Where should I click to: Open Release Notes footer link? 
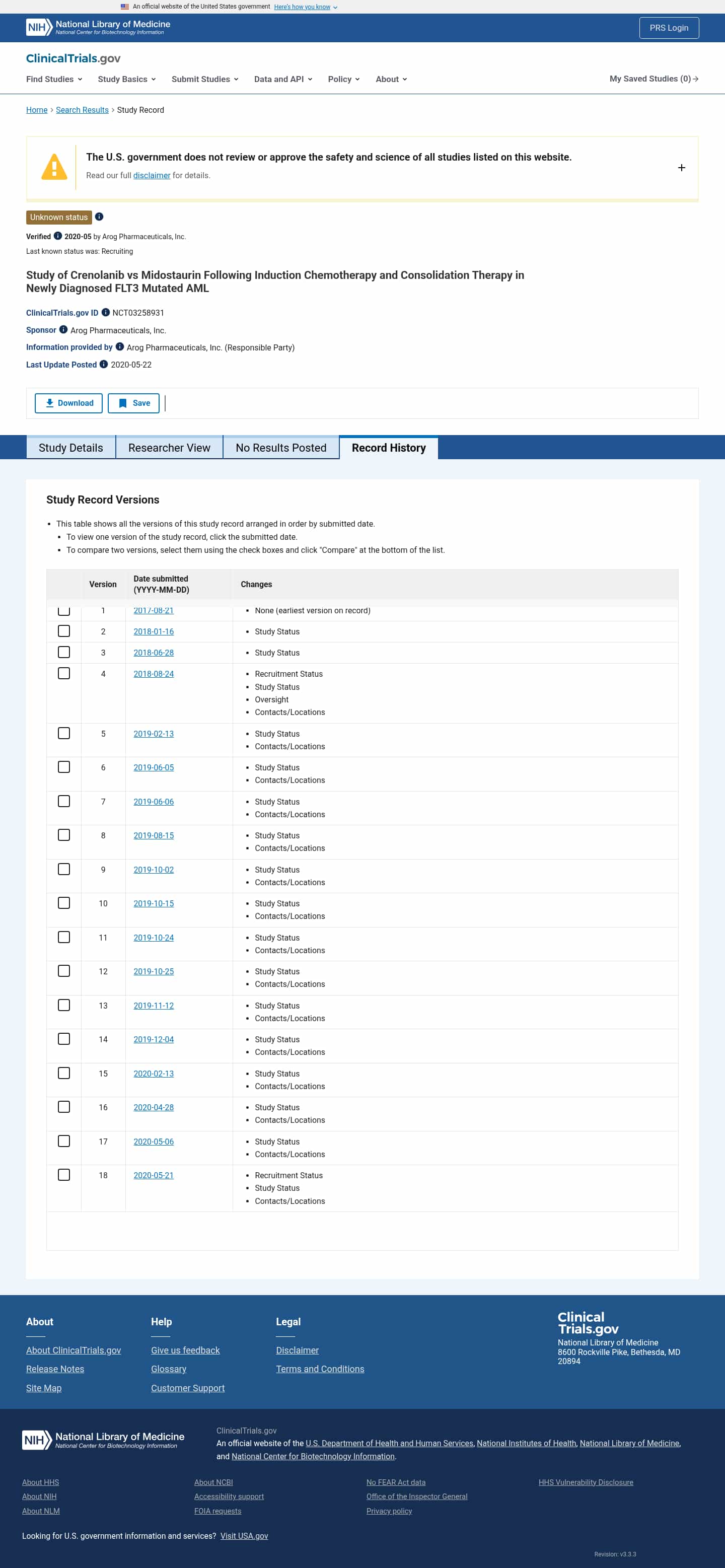point(55,1369)
